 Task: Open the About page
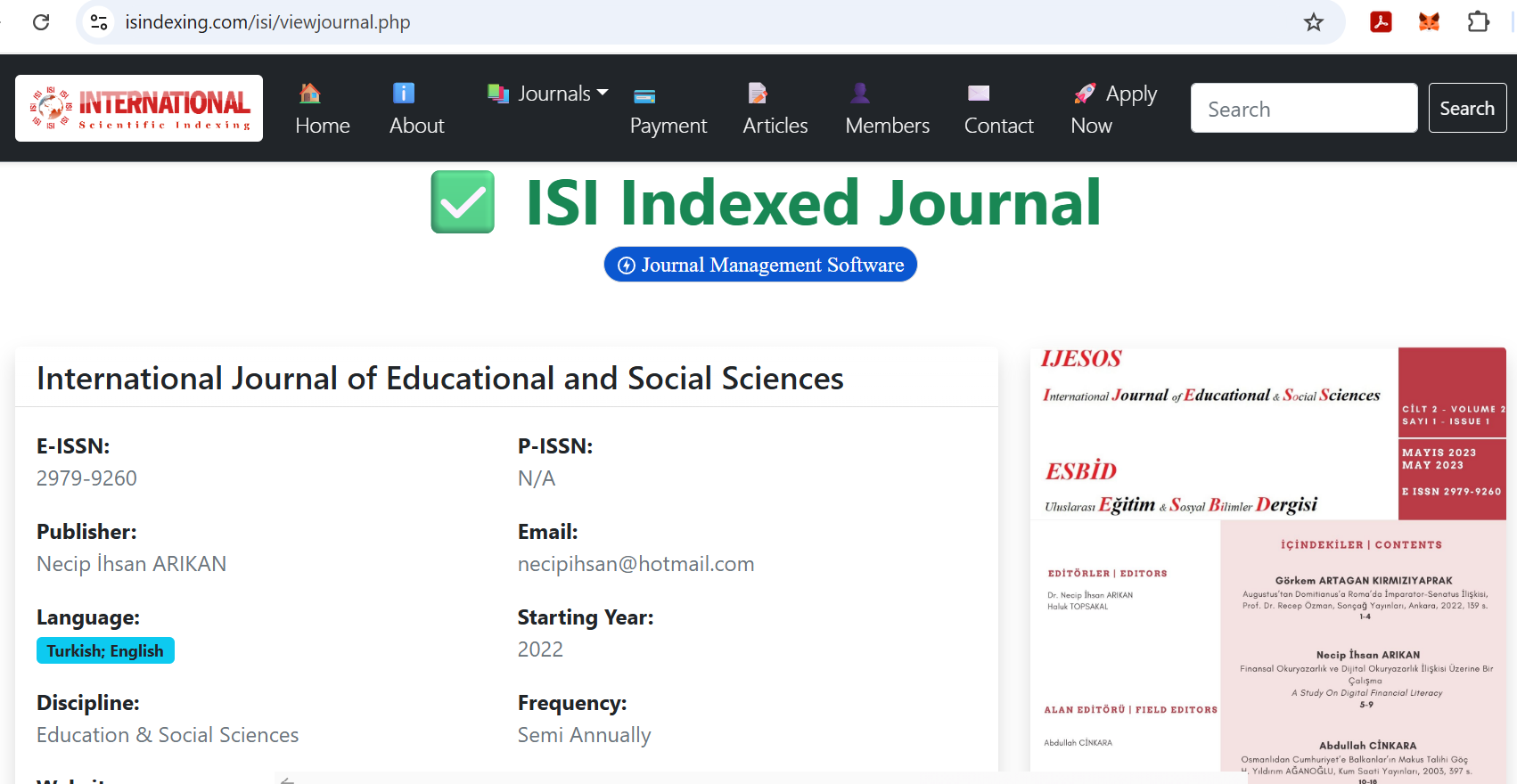[x=416, y=109]
